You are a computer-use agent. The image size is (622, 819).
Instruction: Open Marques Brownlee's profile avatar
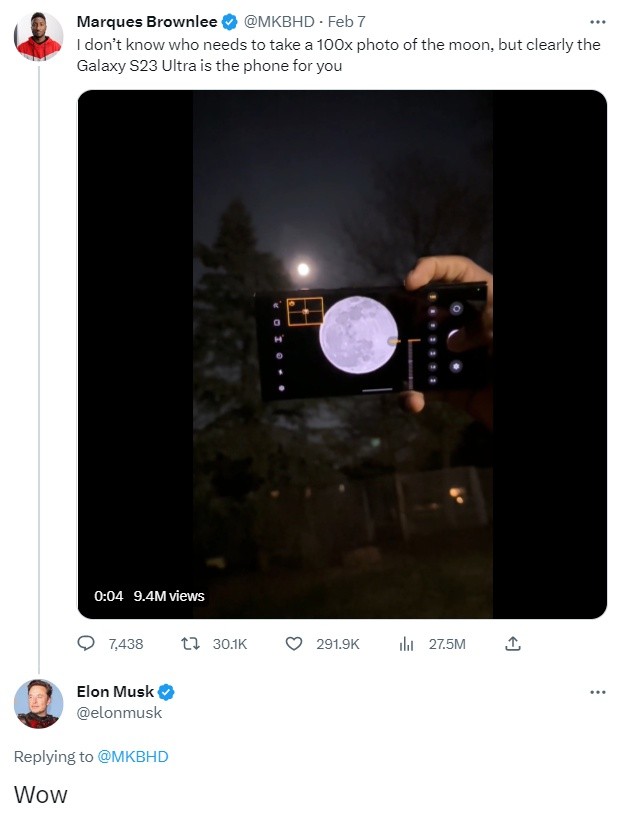38,37
